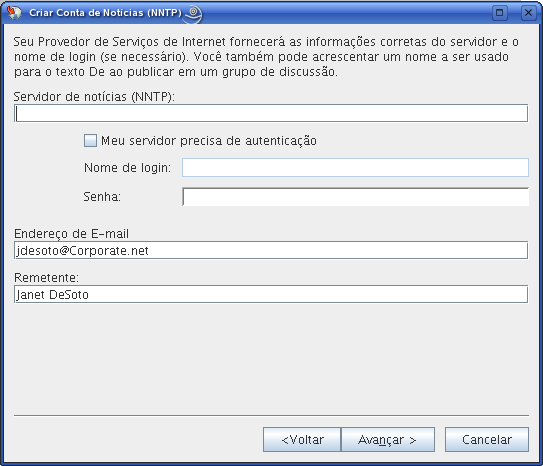Go back with the <Voltar button
Image resolution: width=543 pixels, height=466 pixels.
[x=302, y=440]
